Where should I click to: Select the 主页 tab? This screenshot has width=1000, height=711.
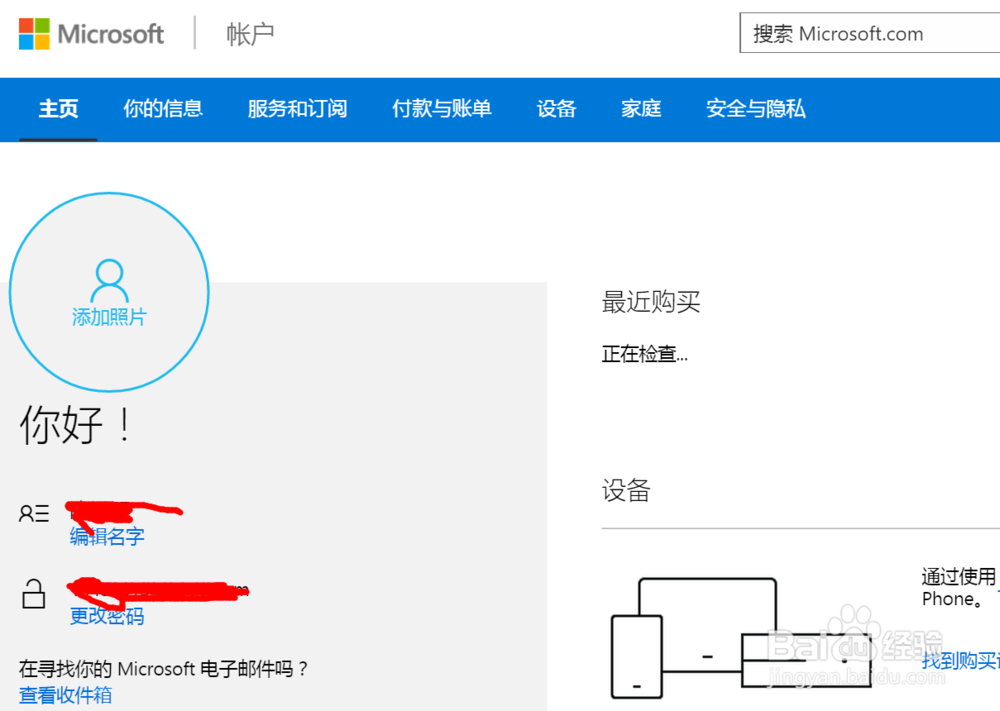click(57, 110)
